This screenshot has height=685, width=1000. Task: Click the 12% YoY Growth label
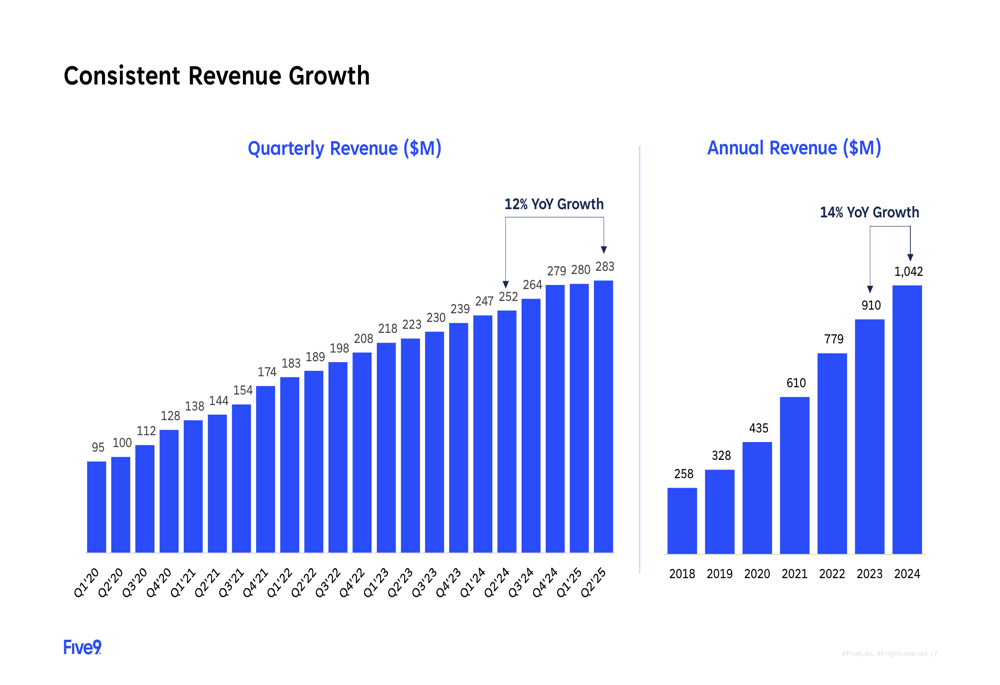554,204
